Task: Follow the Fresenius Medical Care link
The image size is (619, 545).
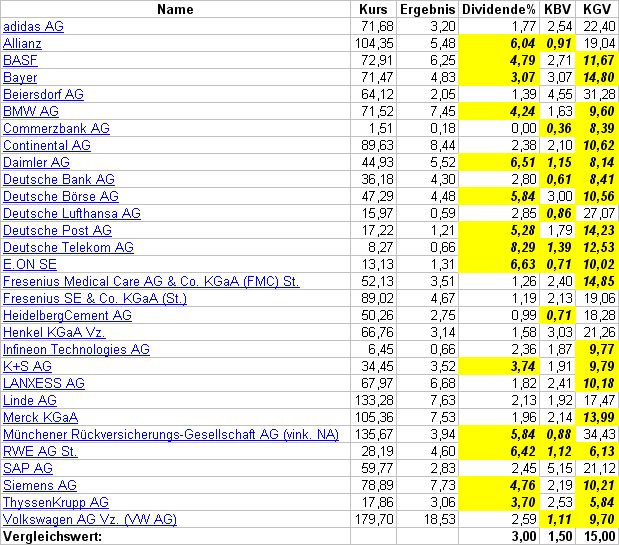Action: pos(151,281)
